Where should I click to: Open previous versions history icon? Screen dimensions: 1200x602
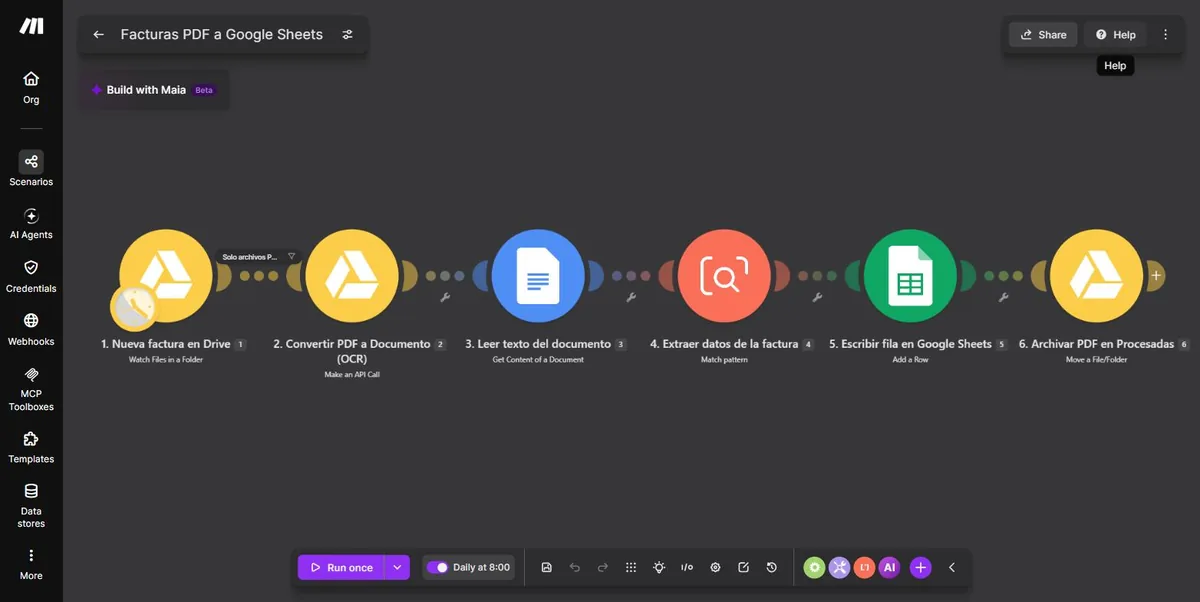point(772,567)
